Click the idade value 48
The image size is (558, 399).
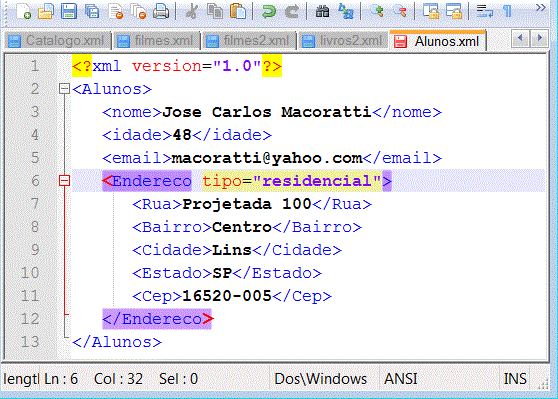(182, 135)
